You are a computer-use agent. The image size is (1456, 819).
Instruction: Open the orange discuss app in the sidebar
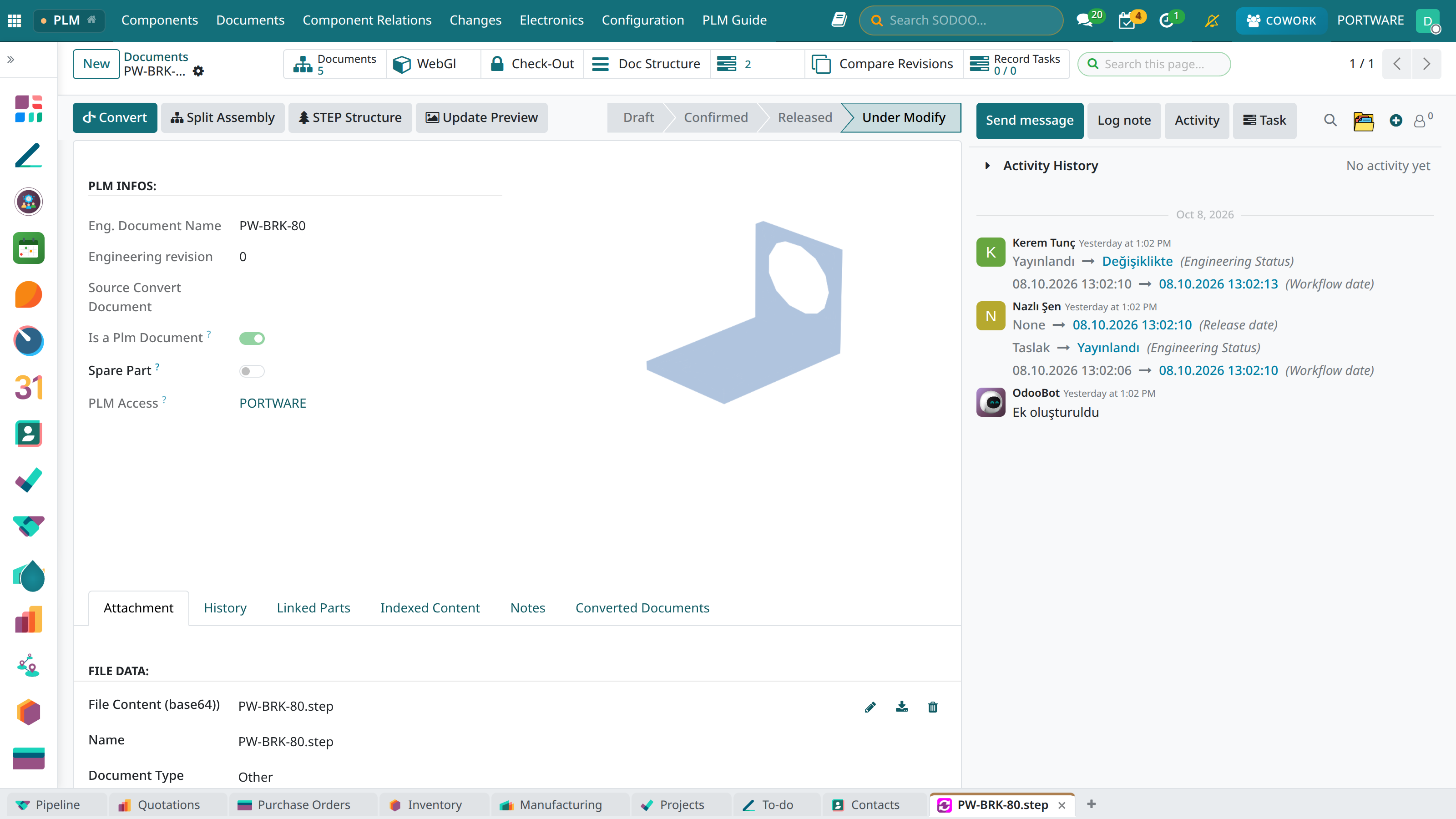click(28, 294)
